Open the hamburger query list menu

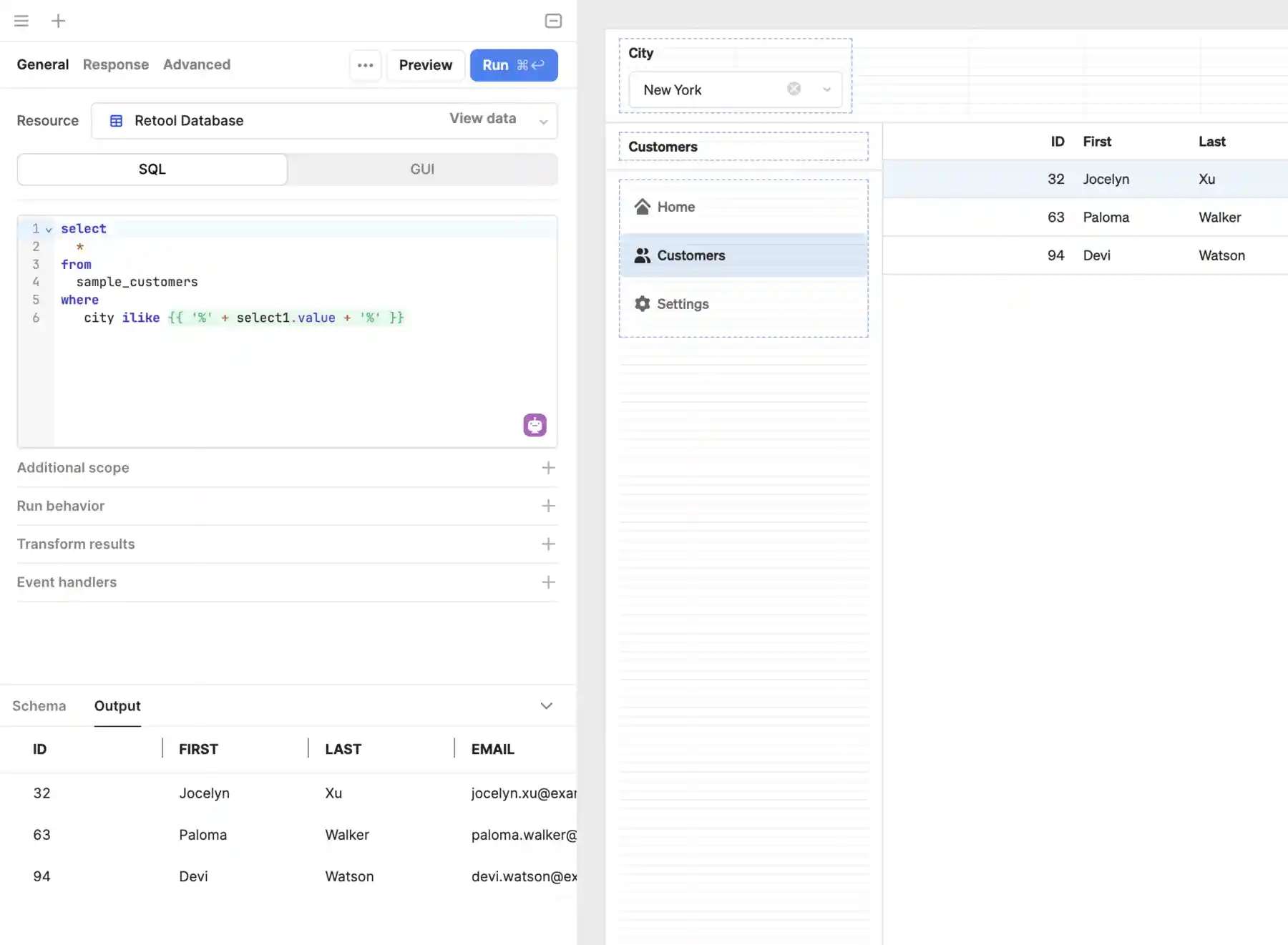21,21
